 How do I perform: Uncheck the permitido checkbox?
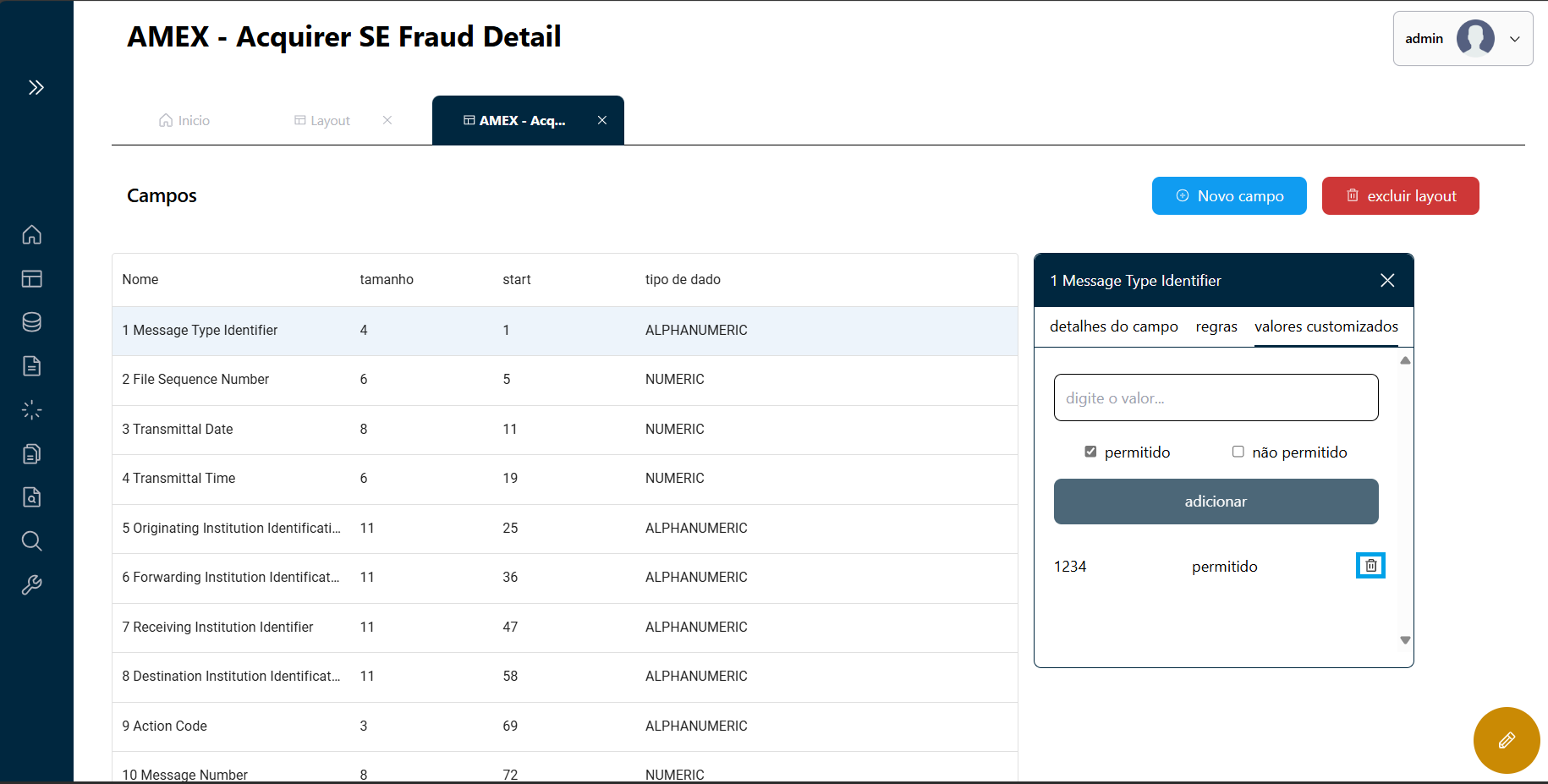1090,452
